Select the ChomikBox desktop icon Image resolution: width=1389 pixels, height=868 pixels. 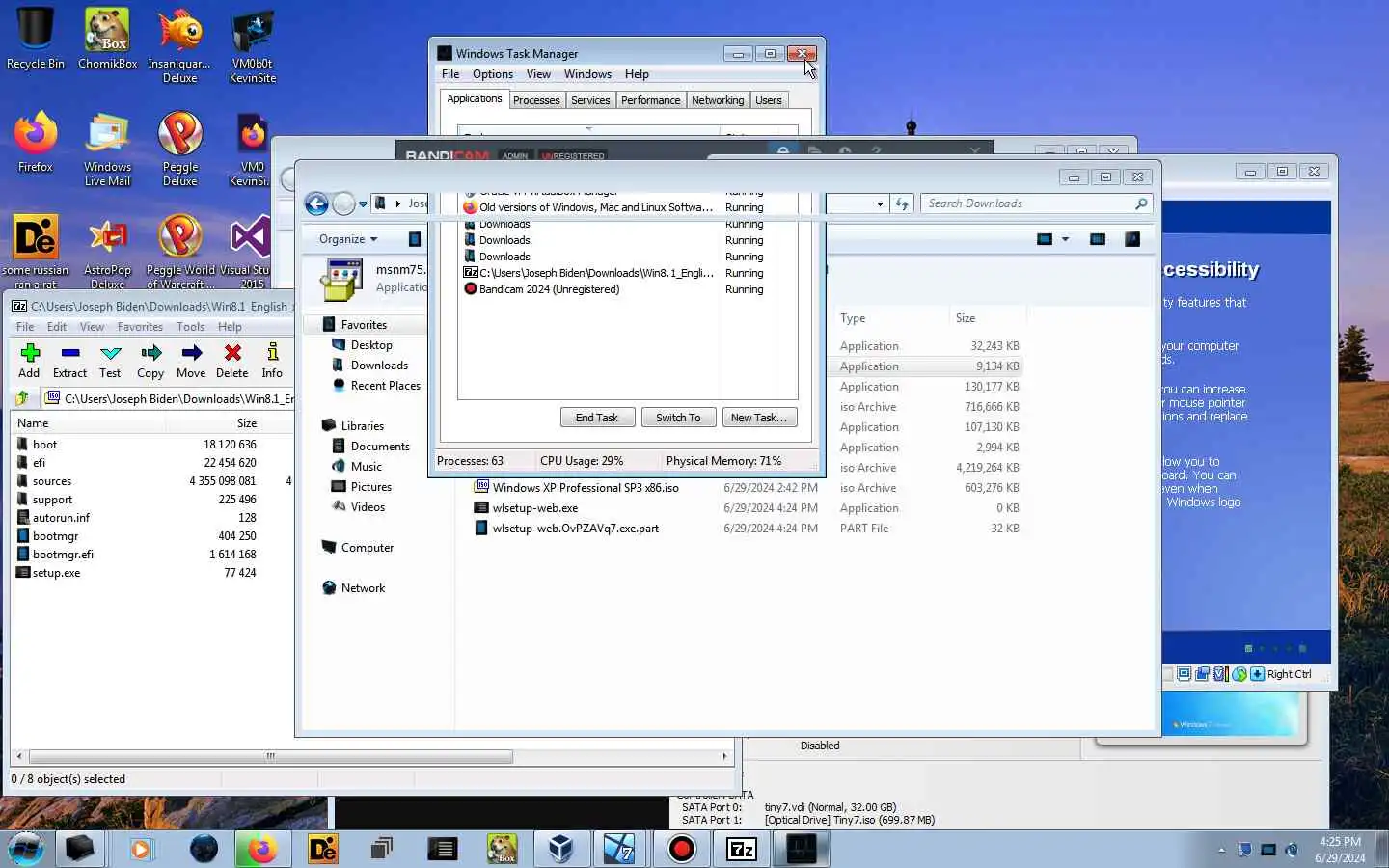[107, 39]
